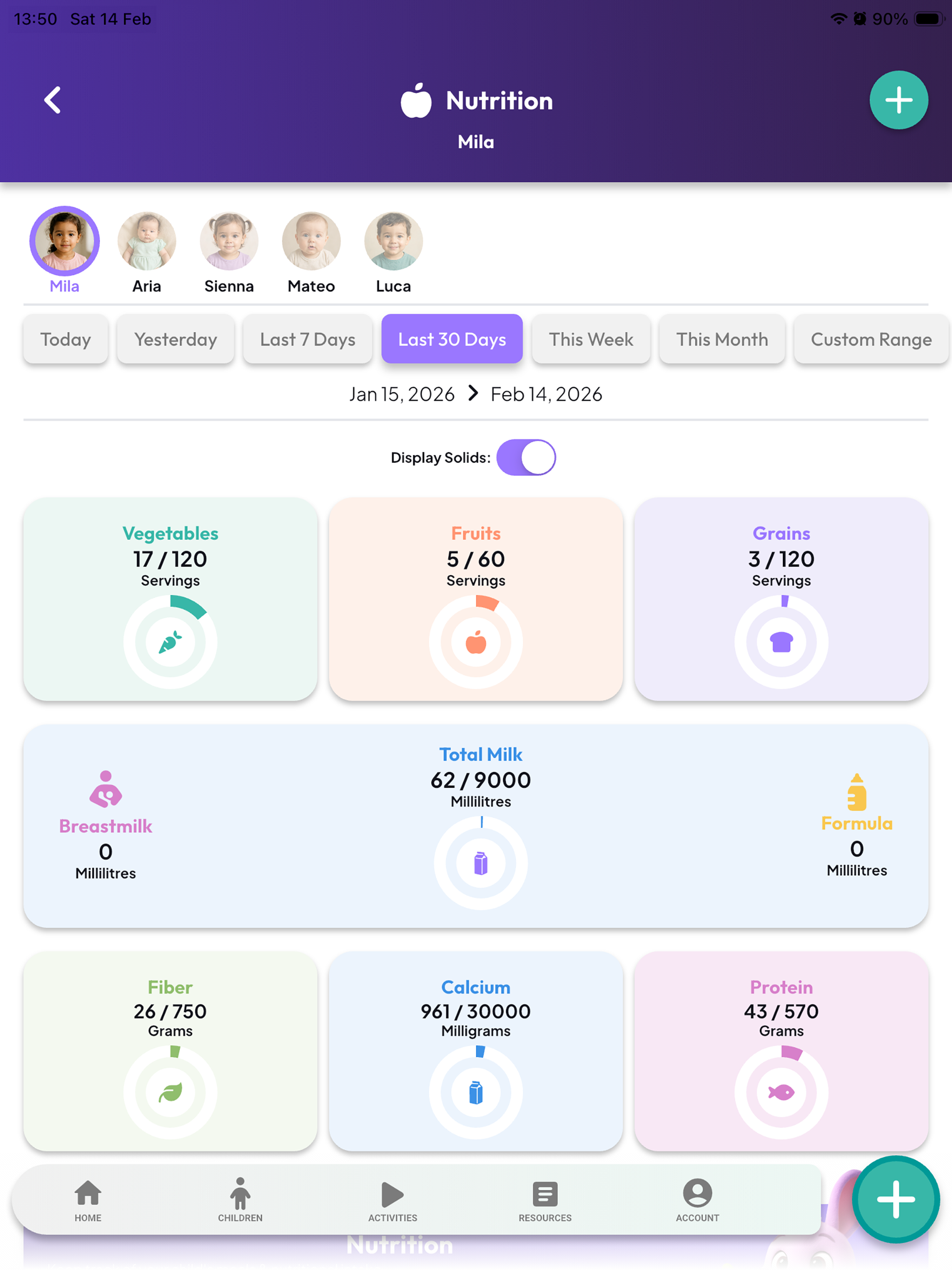Tap the Fruits apple icon
The image size is (952, 1270).
(x=476, y=642)
